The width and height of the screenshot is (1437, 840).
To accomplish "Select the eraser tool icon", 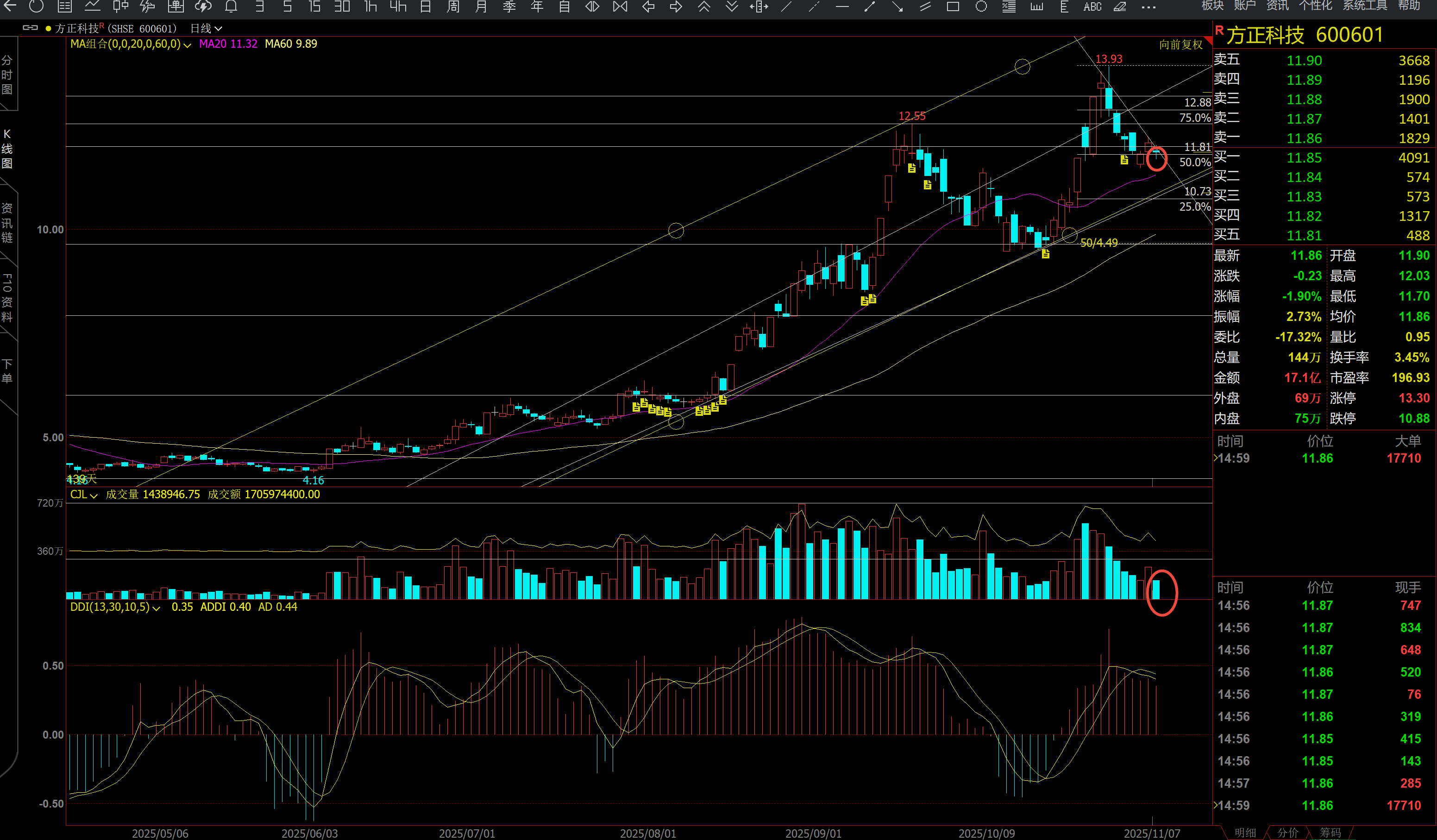I will click(1120, 7).
